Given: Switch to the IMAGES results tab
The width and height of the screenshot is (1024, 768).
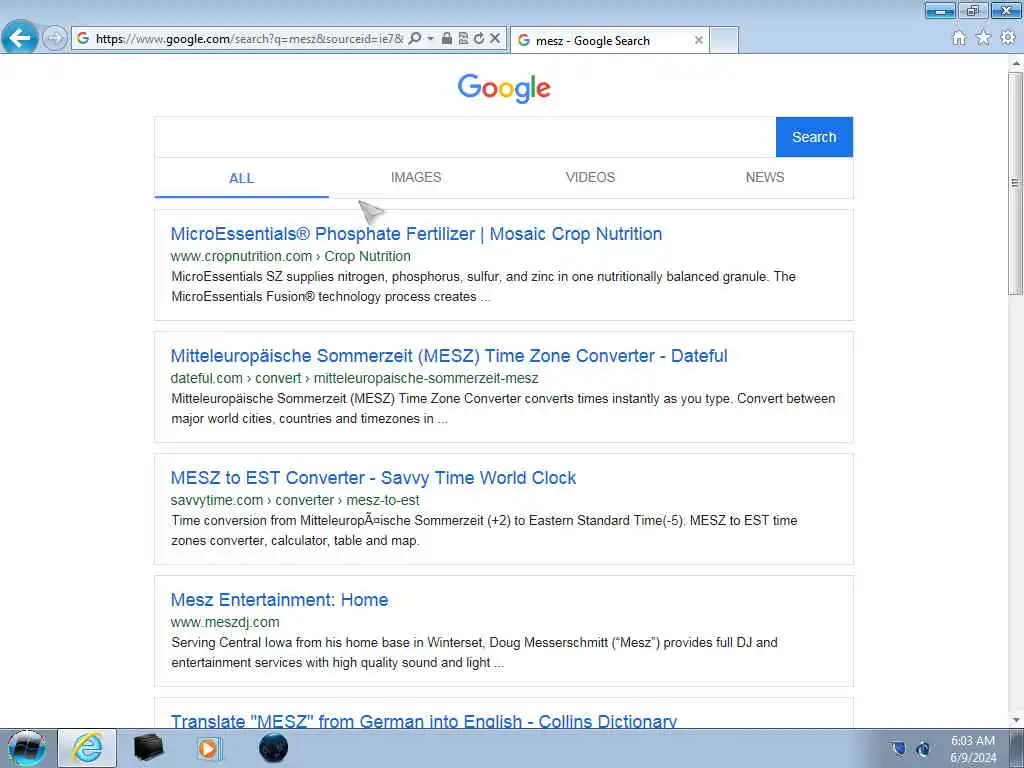Looking at the screenshot, I should click(416, 177).
